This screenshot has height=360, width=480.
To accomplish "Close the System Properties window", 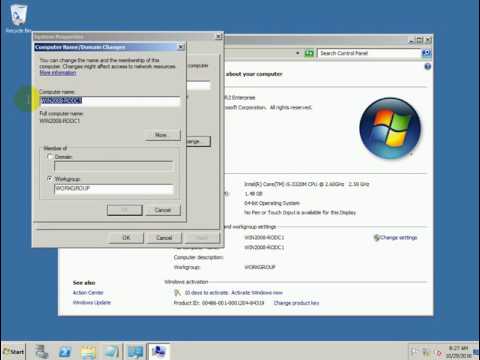I will coord(218,36).
